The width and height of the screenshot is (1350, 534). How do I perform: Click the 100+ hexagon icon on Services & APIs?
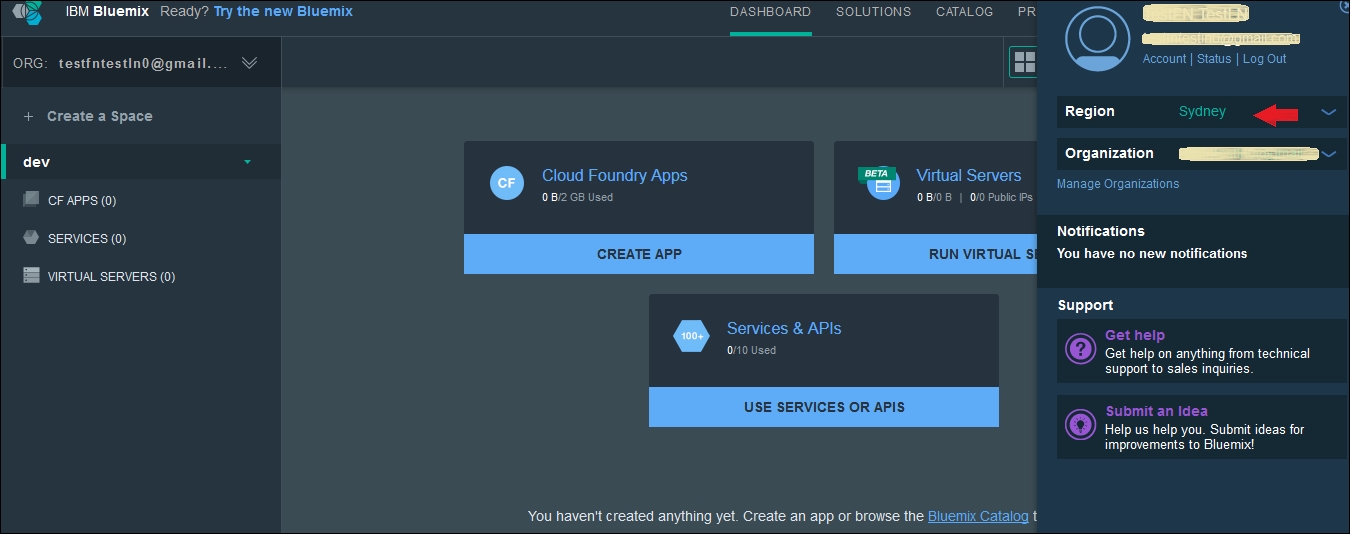point(692,336)
